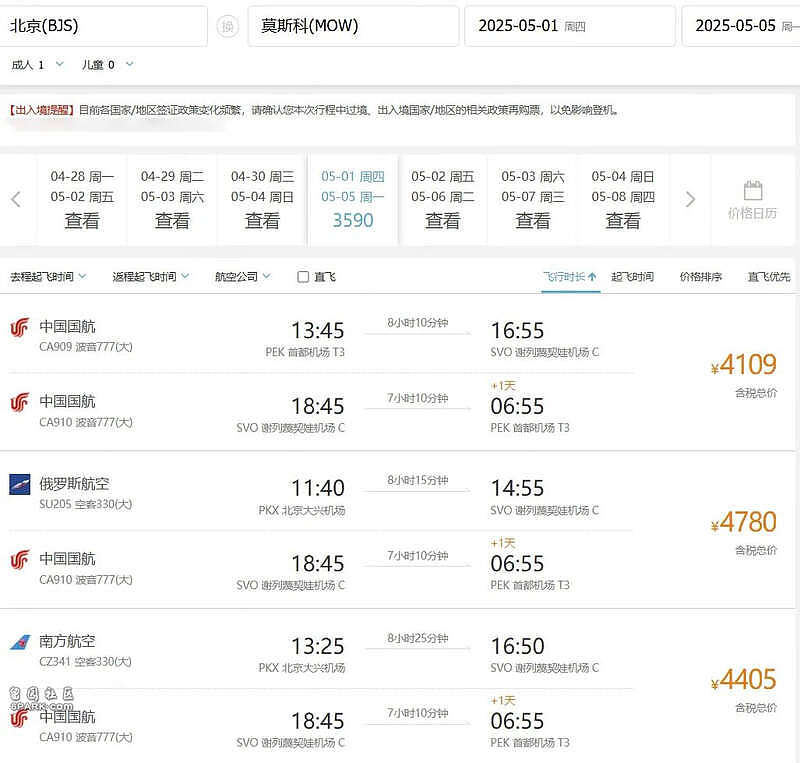Viewport: 800px width, 763px height.
Task: Sort by 直飞优先 direct first
Action: coord(769,277)
